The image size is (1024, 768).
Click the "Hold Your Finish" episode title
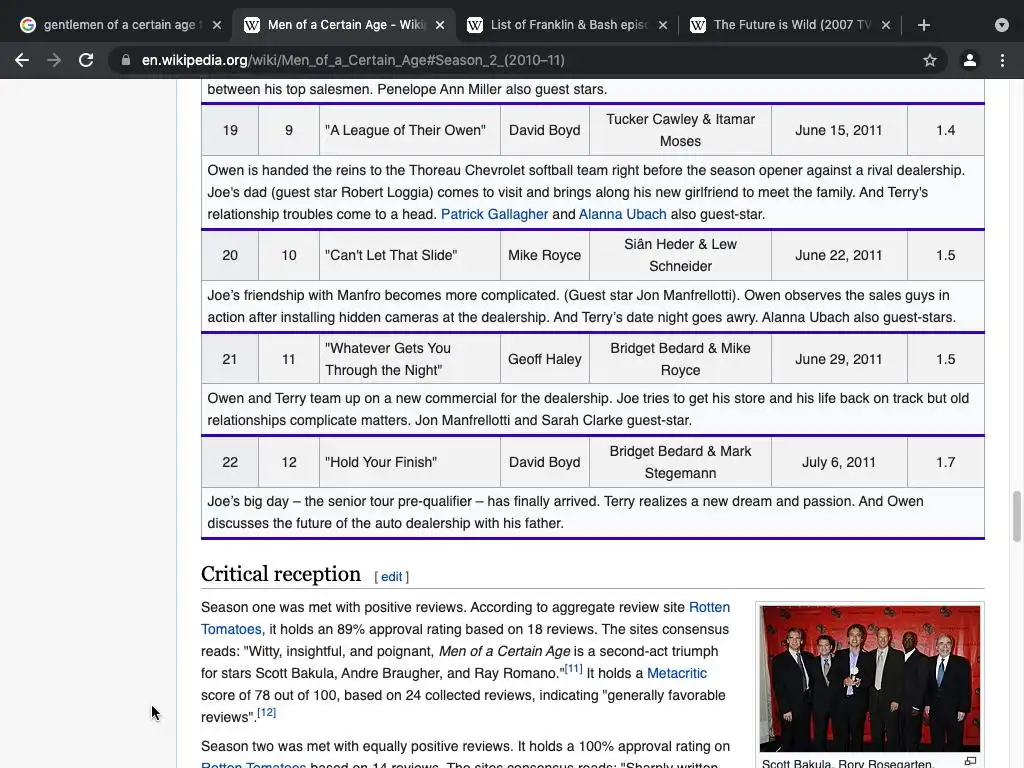[381, 462]
